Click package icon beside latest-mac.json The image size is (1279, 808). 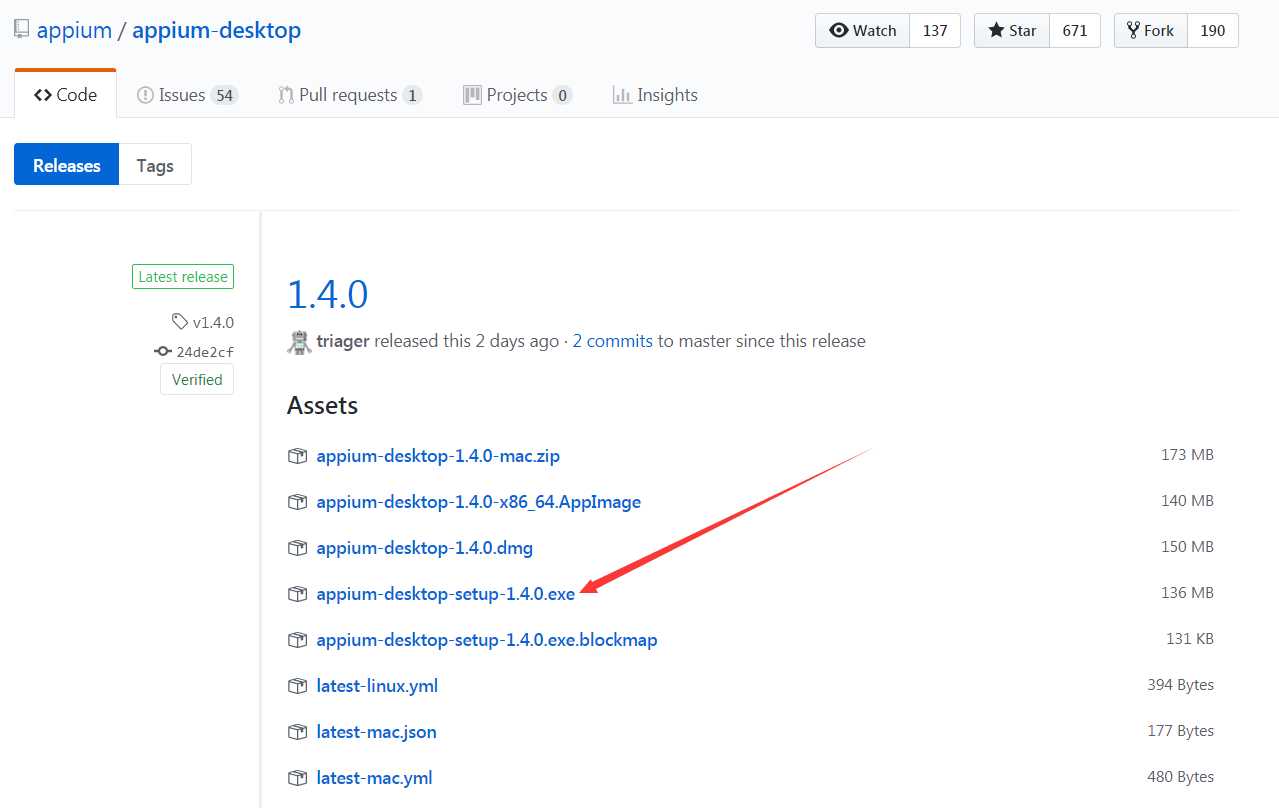(x=297, y=732)
